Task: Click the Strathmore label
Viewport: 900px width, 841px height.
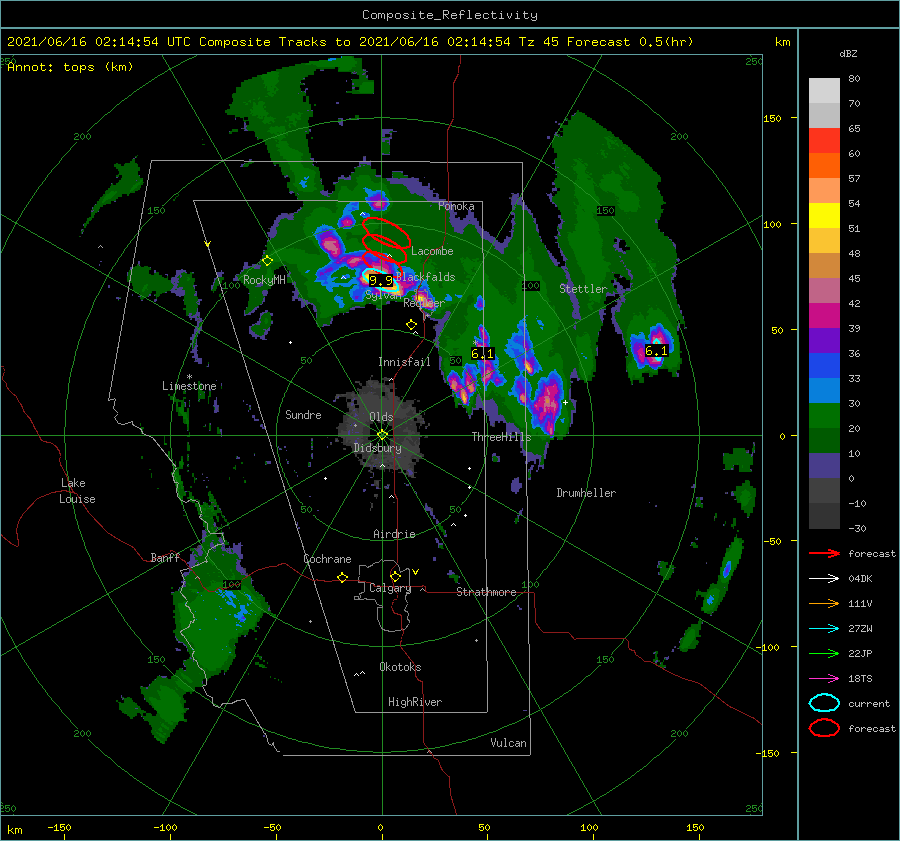Action: click(486, 592)
